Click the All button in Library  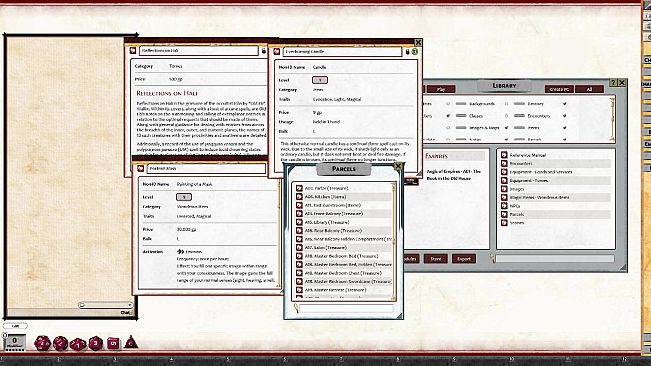[589, 89]
